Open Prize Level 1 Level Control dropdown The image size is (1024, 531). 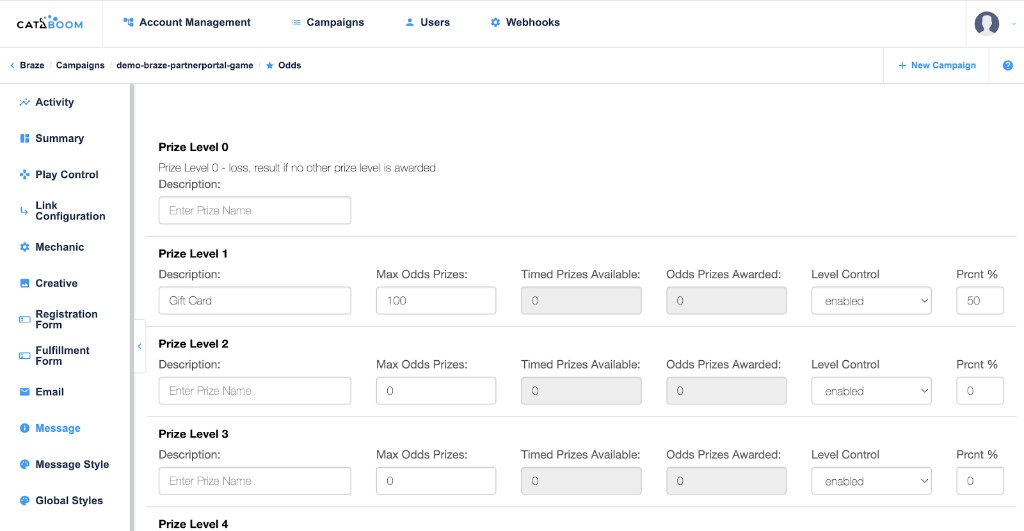871,301
